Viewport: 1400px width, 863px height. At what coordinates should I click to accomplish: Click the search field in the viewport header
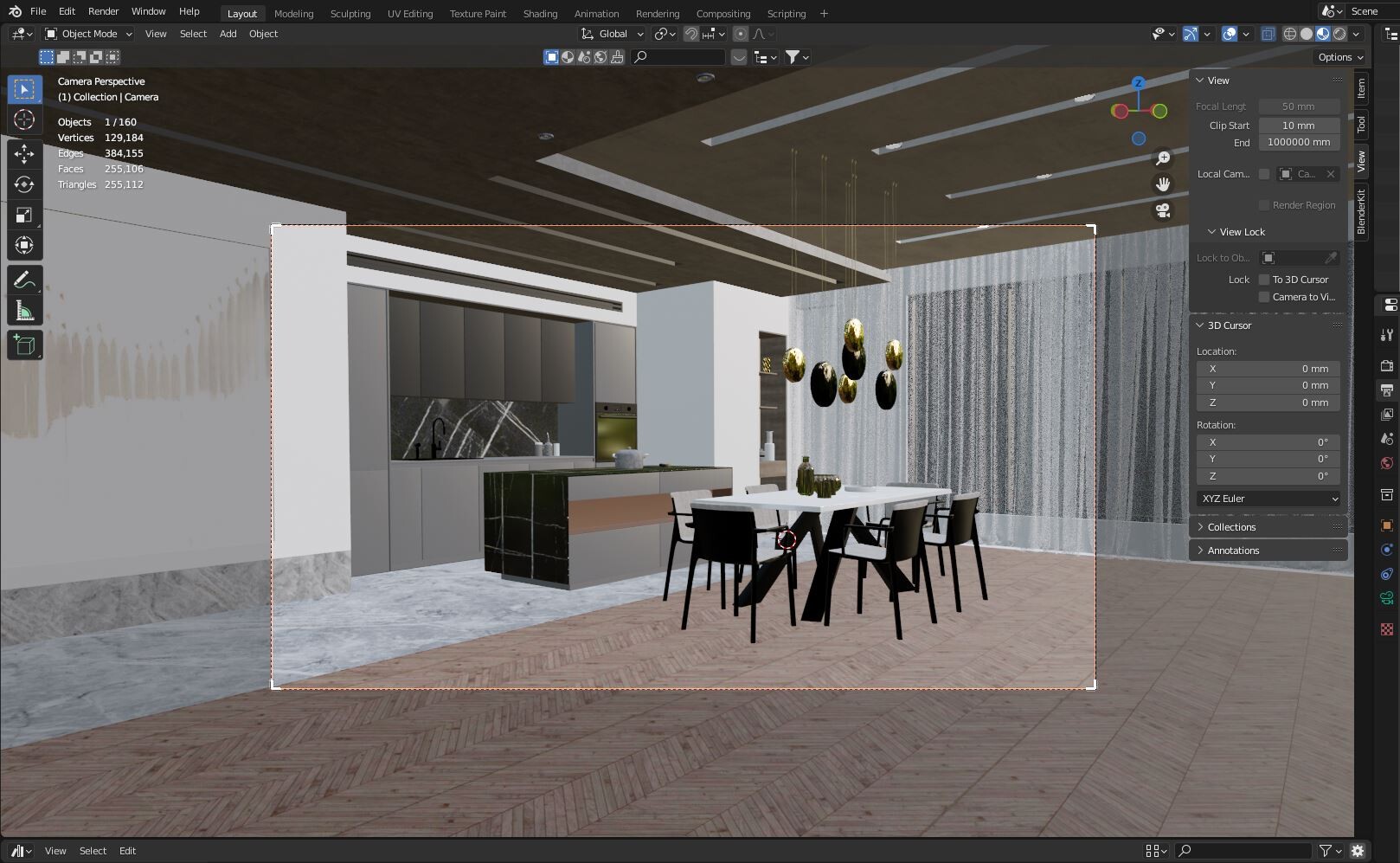click(679, 57)
